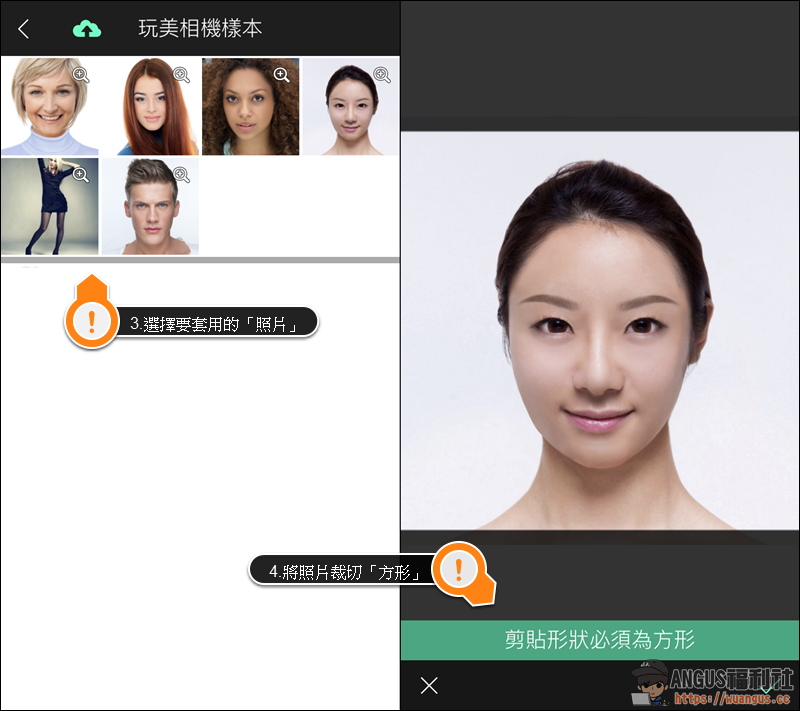Cancel cropping with the X icon
This screenshot has height=711, width=800.
coord(429,685)
